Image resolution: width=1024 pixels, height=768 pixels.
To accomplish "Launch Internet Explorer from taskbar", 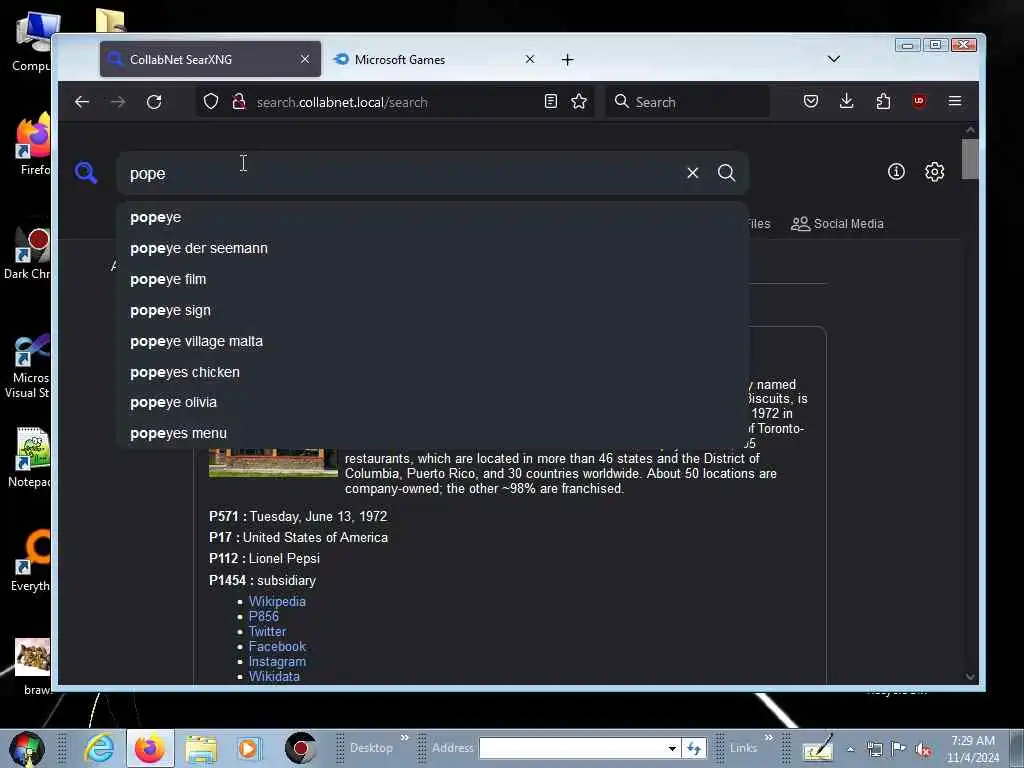I will tap(99, 748).
